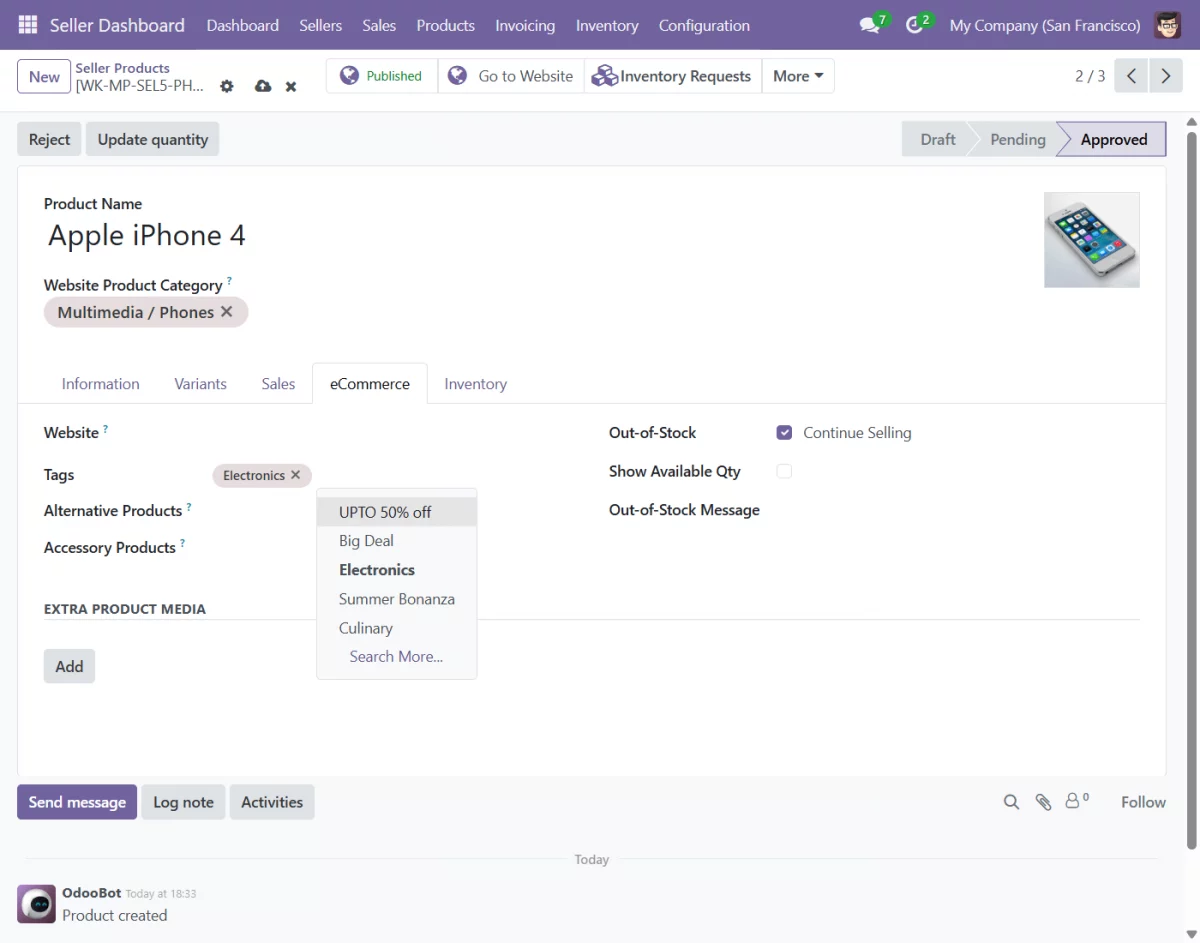Image resolution: width=1200 pixels, height=943 pixels.
Task: Click the New button
Action: tap(44, 77)
